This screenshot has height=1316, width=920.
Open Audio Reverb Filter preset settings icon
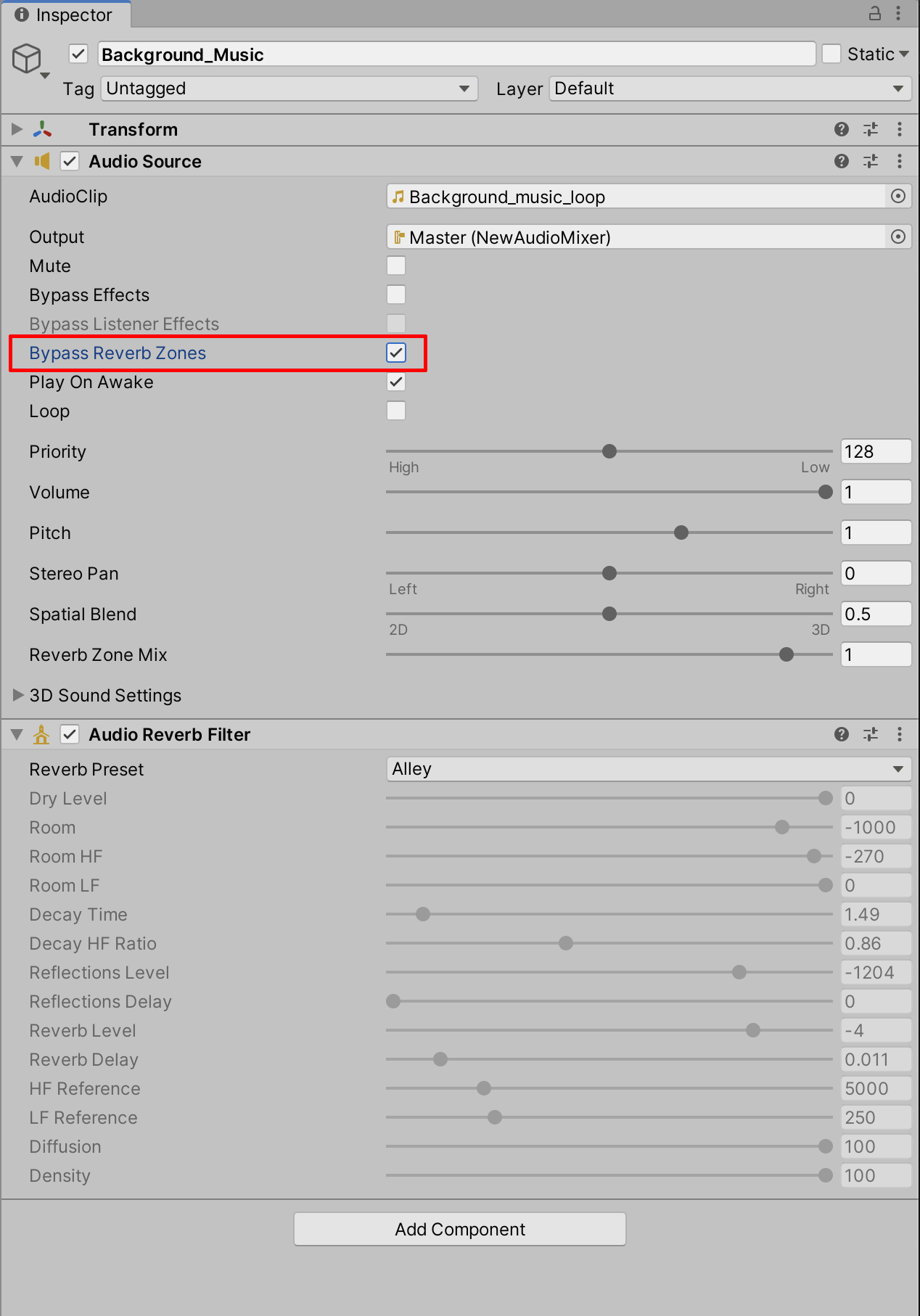pyautogui.click(x=871, y=734)
